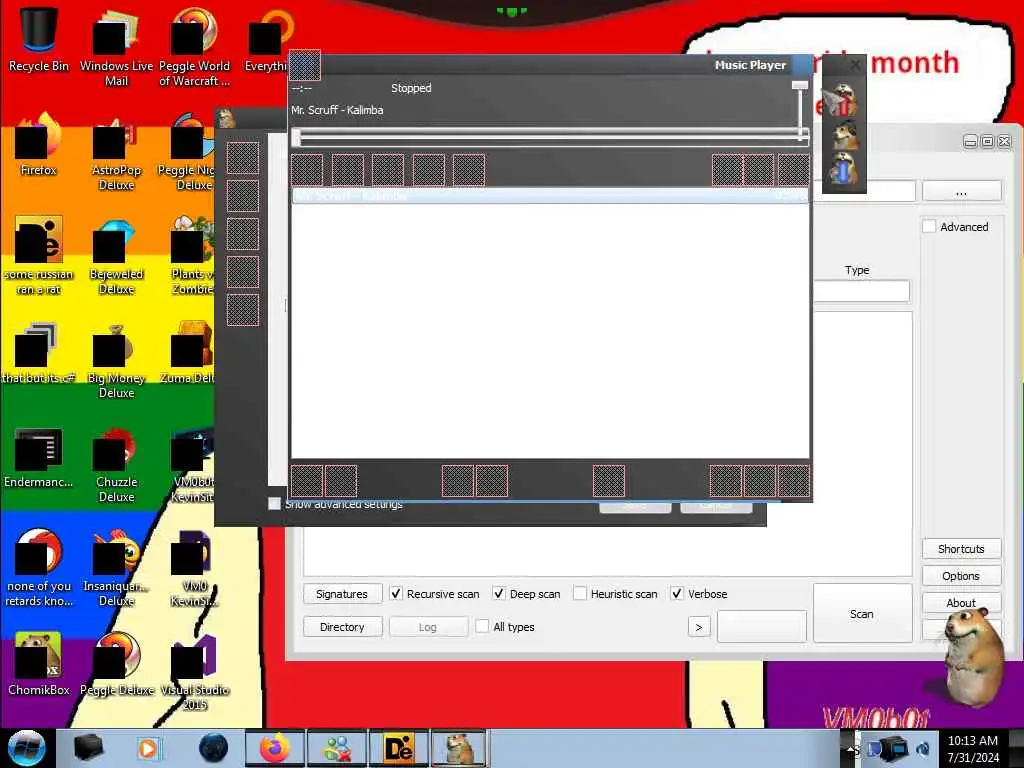Switch to the De app in taskbar

(398, 748)
